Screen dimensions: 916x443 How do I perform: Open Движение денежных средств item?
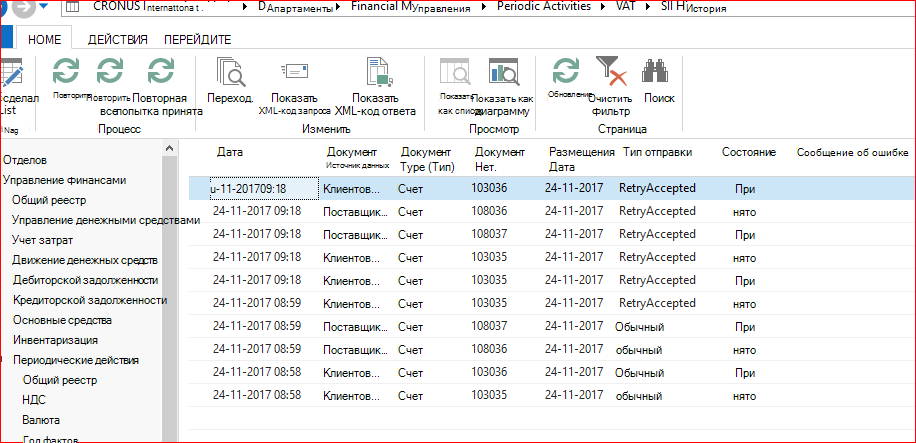tap(85, 260)
